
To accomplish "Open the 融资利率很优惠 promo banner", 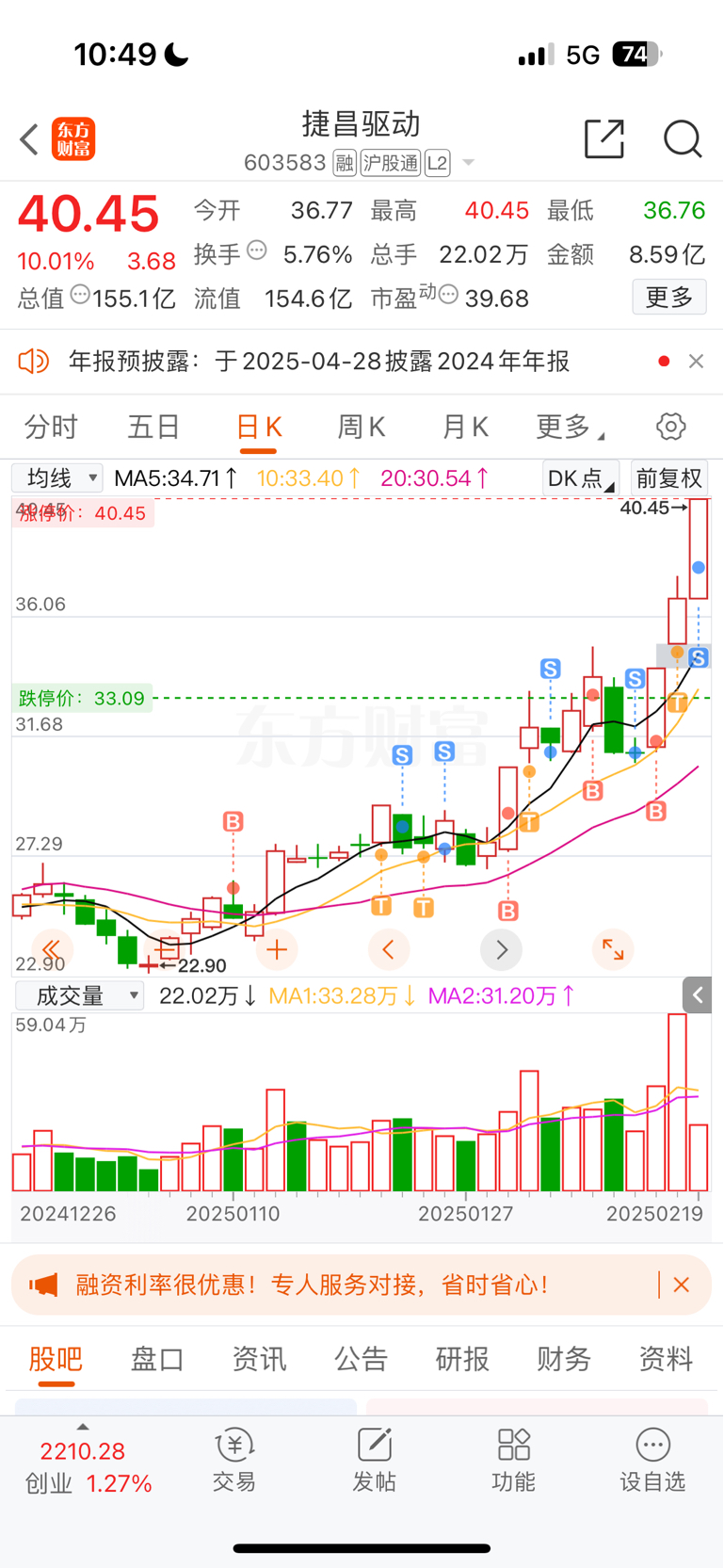I will click(x=362, y=1285).
